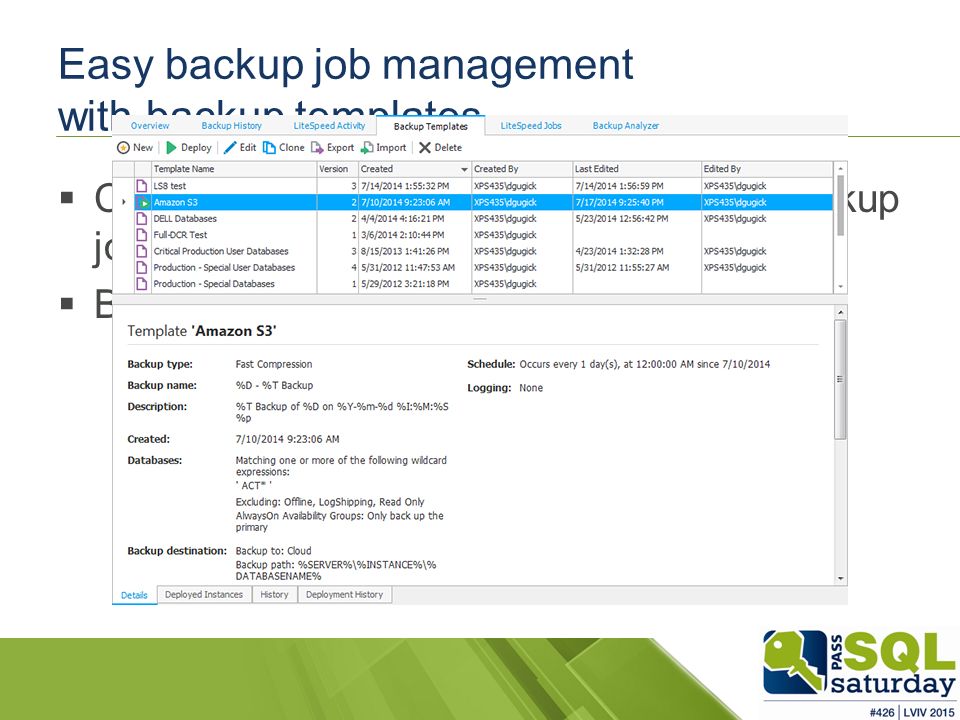Image resolution: width=960 pixels, height=720 pixels.
Task: Click the details pane scroll-down arrow
Action: click(841, 579)
